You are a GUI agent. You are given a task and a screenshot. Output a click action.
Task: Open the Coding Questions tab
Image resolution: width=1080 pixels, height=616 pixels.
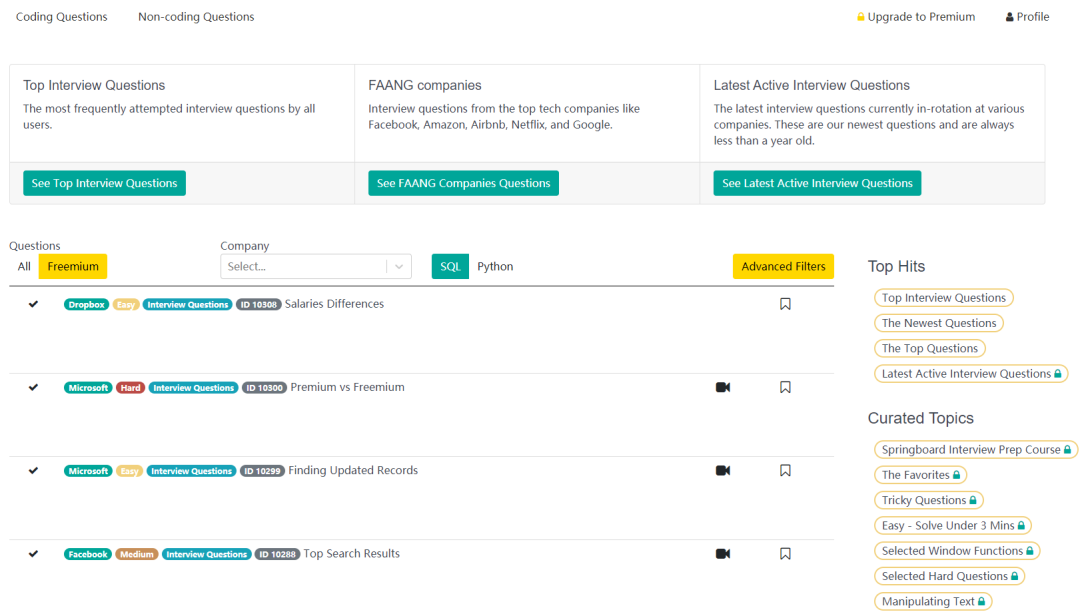[x=61, y=17]
